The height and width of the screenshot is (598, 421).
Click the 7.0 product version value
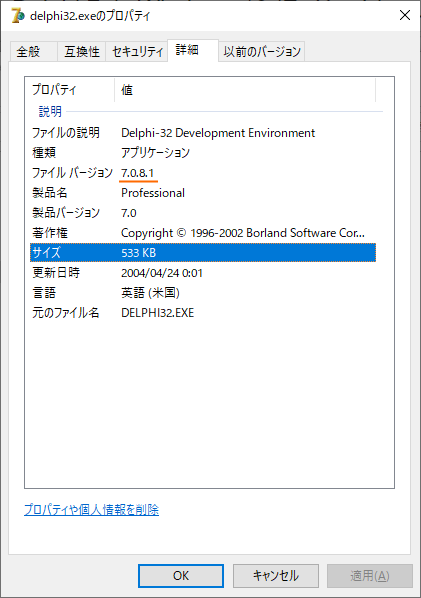pyautogui.click(x=129, y=213)
